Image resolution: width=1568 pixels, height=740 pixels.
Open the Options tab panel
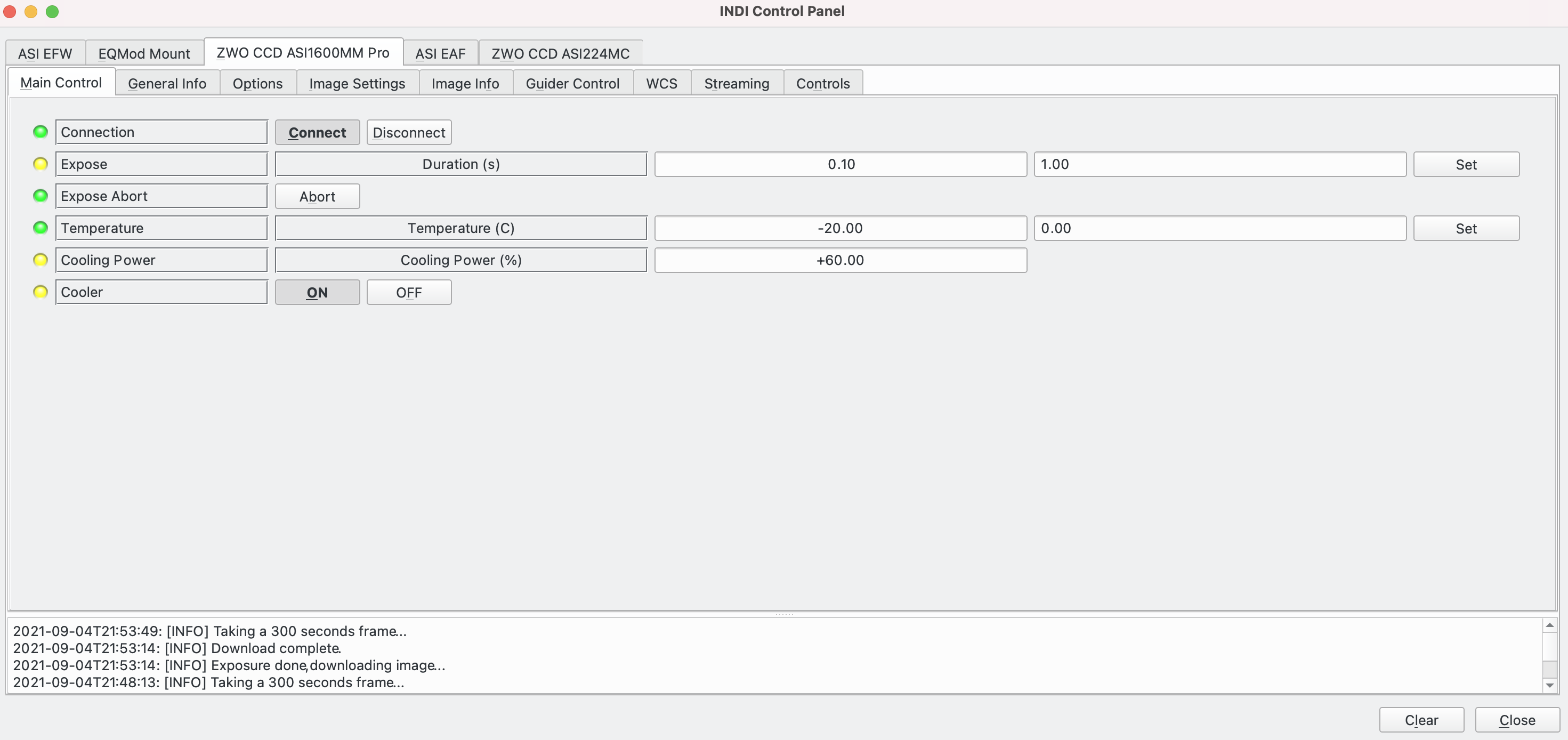click(257, 83)
